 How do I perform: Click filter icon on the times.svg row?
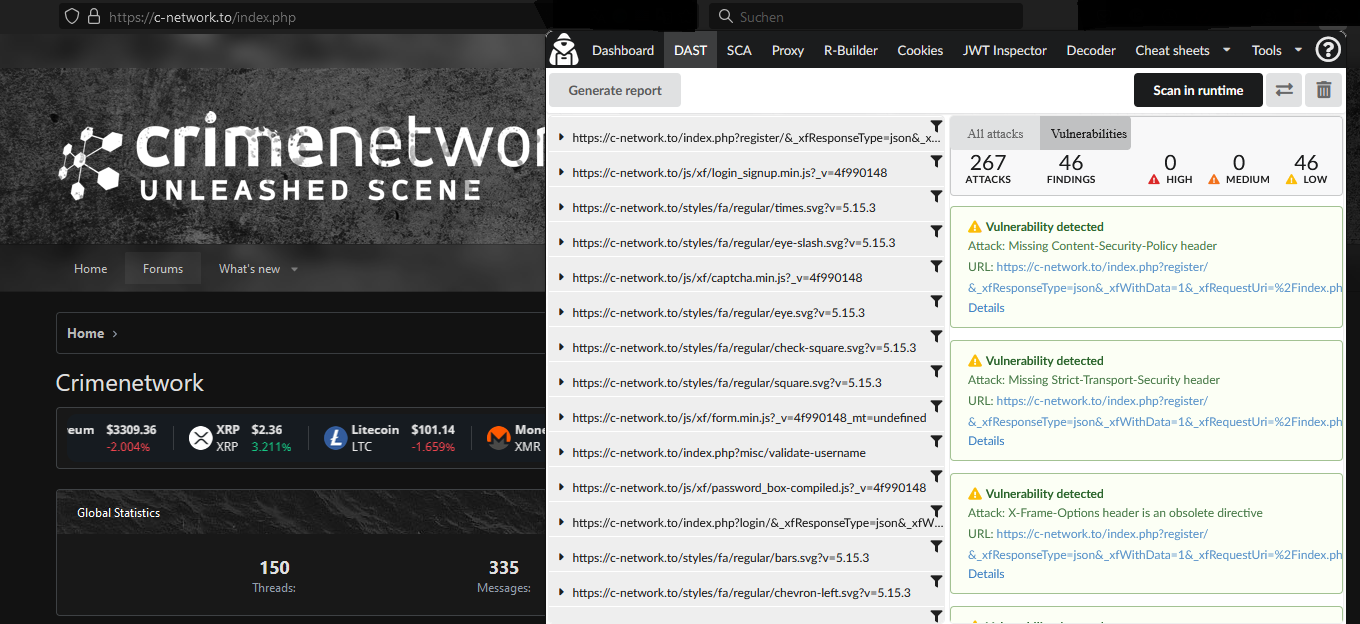click(936, 196)
